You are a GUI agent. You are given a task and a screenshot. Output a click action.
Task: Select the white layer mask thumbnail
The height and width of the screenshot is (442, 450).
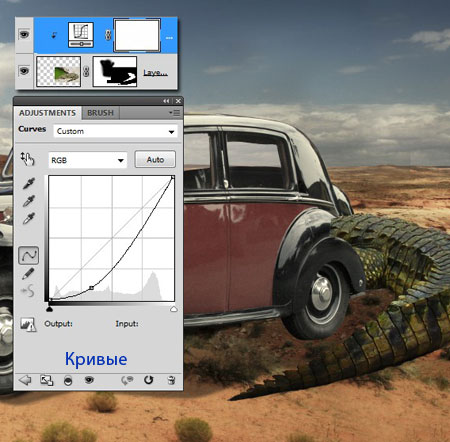[137, 35]
